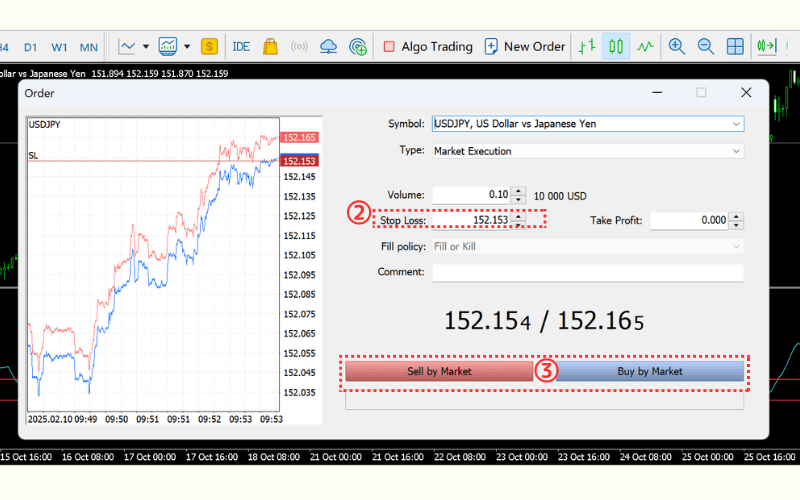This screenshot has height=500, width=800.
Task: Expand the Type dropdown showing Market Execution
Action: click(x=736, y=151)
